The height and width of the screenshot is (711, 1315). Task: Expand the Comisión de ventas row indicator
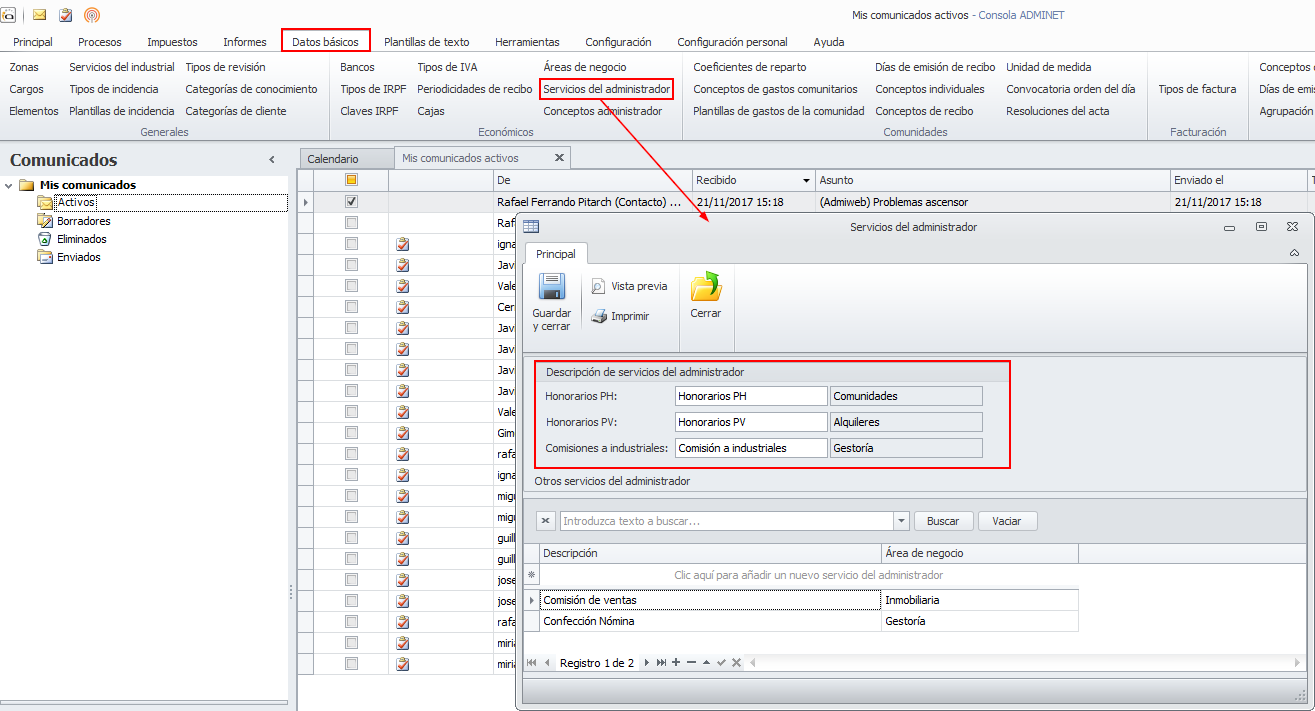tap(531, 600)
